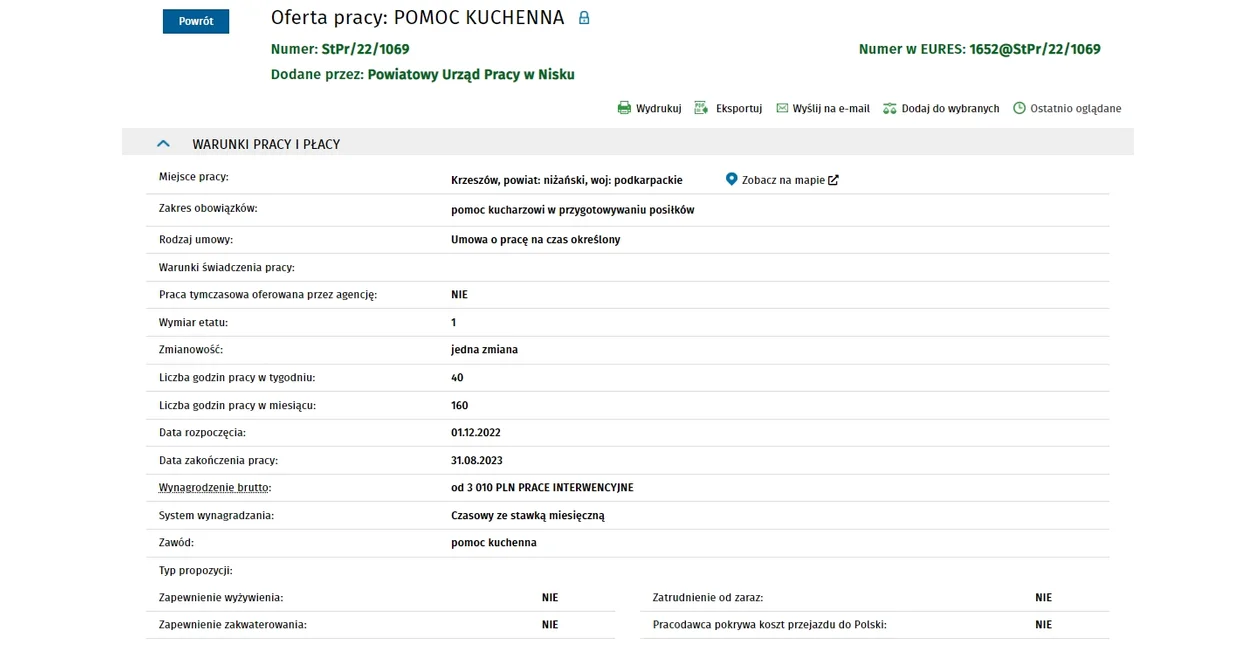Image resolution: width=1260 pixels, height=662 pixels.
Task: Select the offer number StPr/22/1069
Action: [365, 49]
